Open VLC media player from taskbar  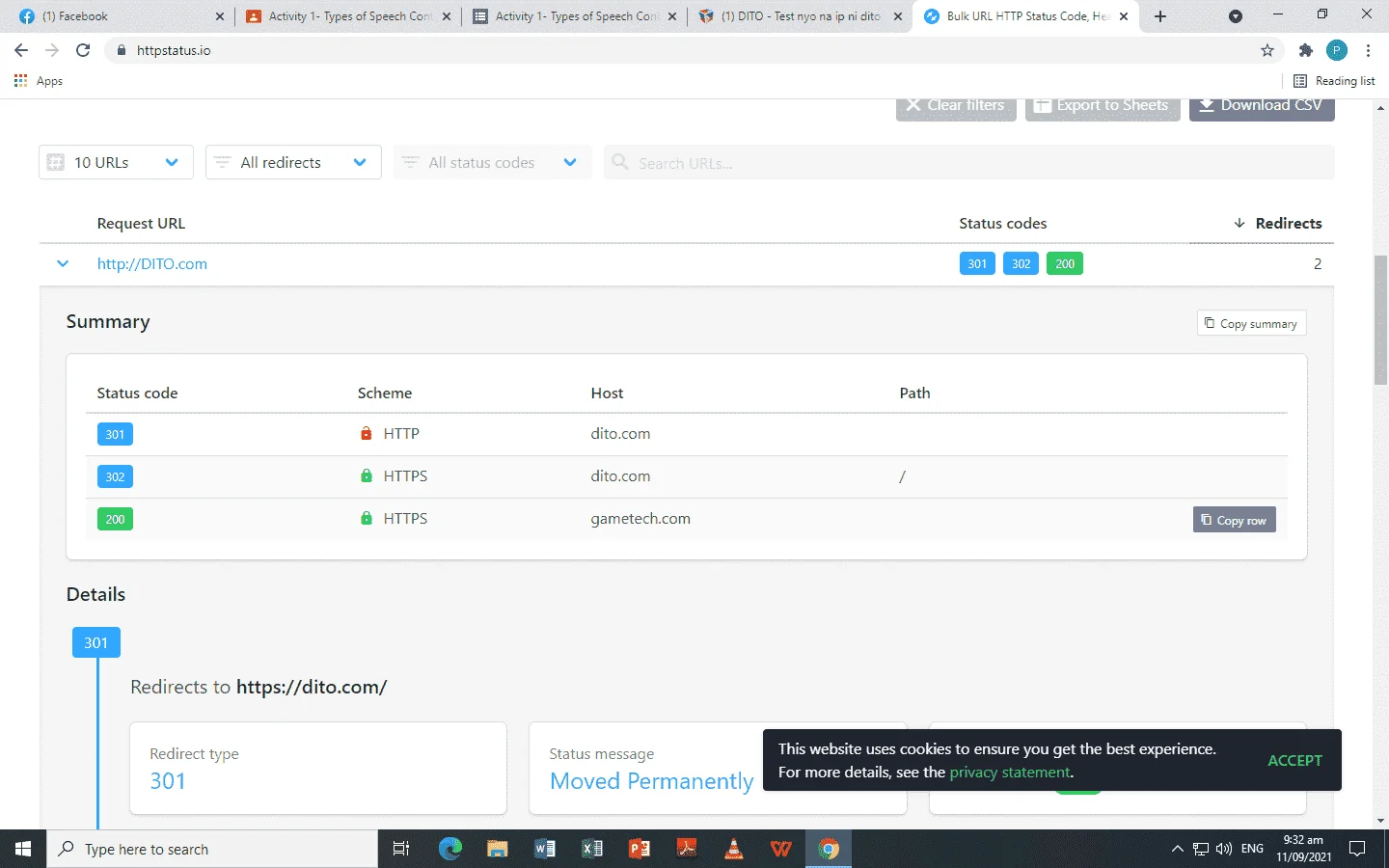coord(734,849)
